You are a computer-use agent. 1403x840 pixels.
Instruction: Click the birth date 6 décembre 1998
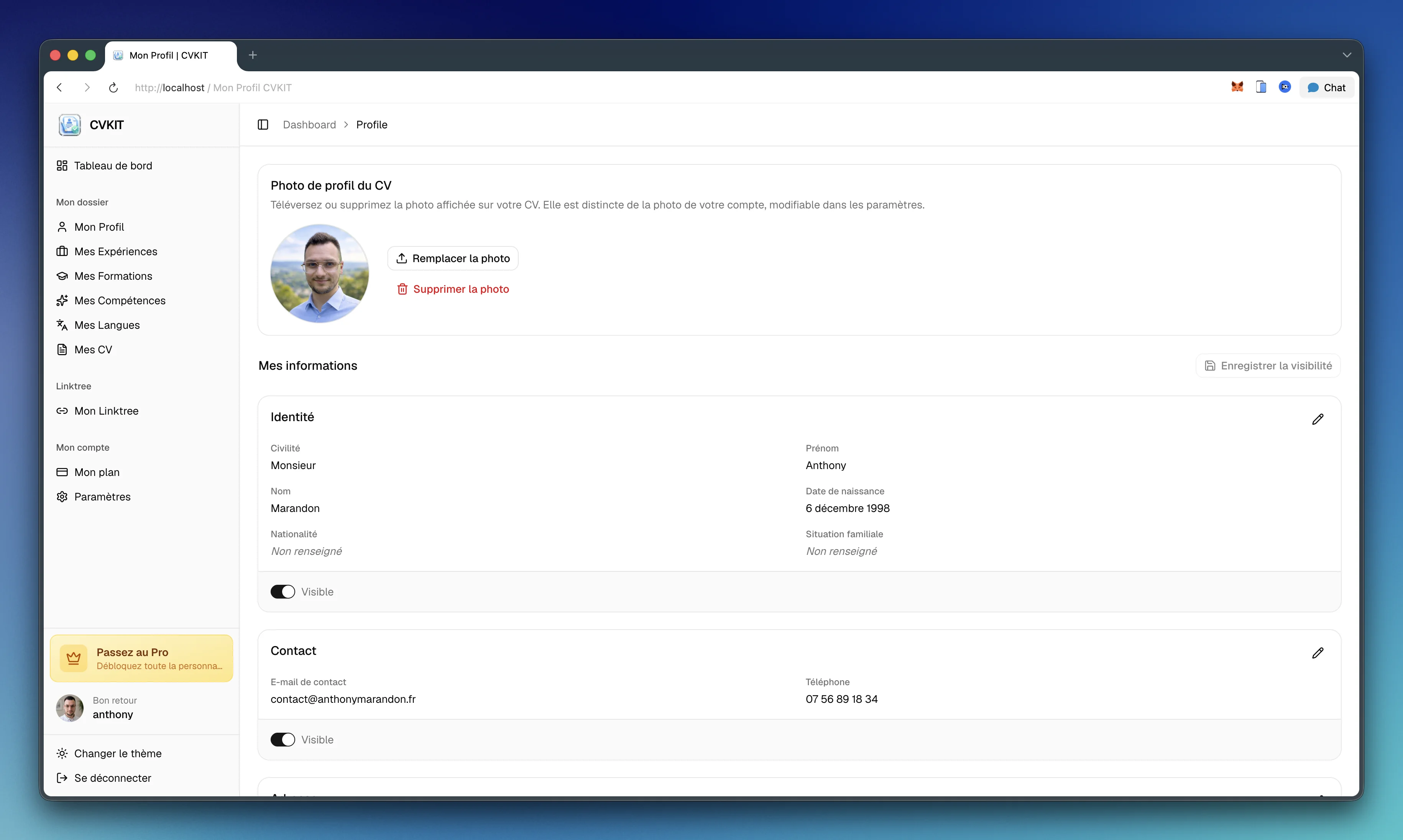click(848, 508)
